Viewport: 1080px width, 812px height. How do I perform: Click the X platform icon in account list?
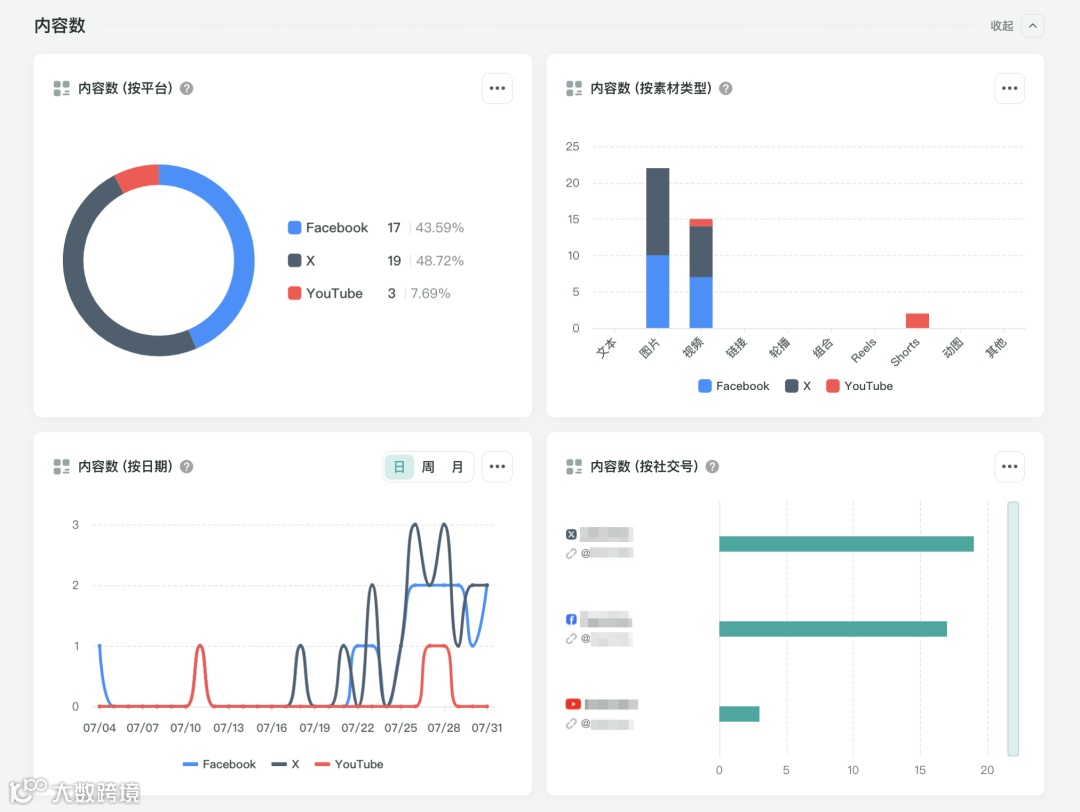pos(571,534)
